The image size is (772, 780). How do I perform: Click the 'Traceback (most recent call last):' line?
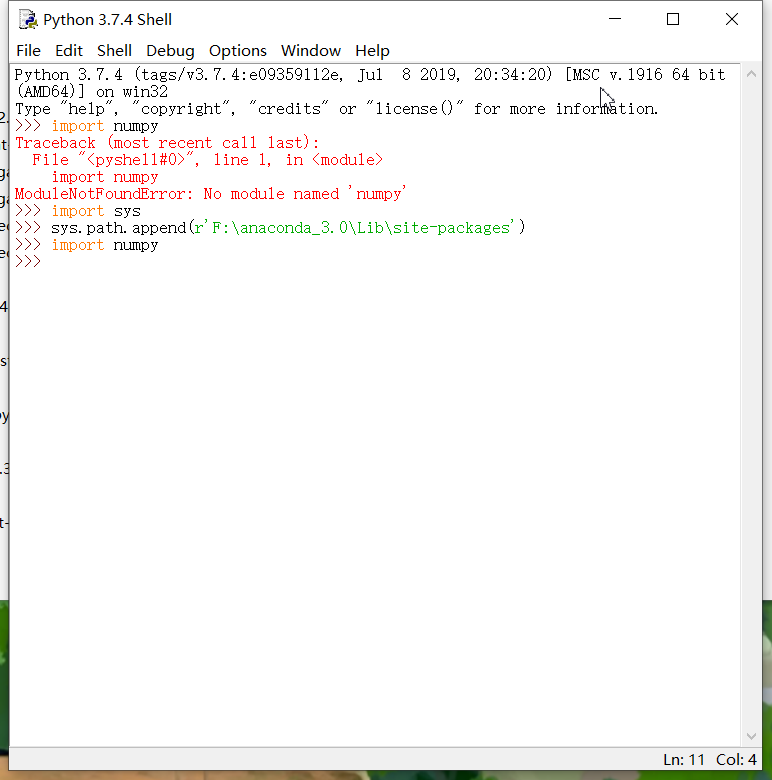click(x=167, y=143)
